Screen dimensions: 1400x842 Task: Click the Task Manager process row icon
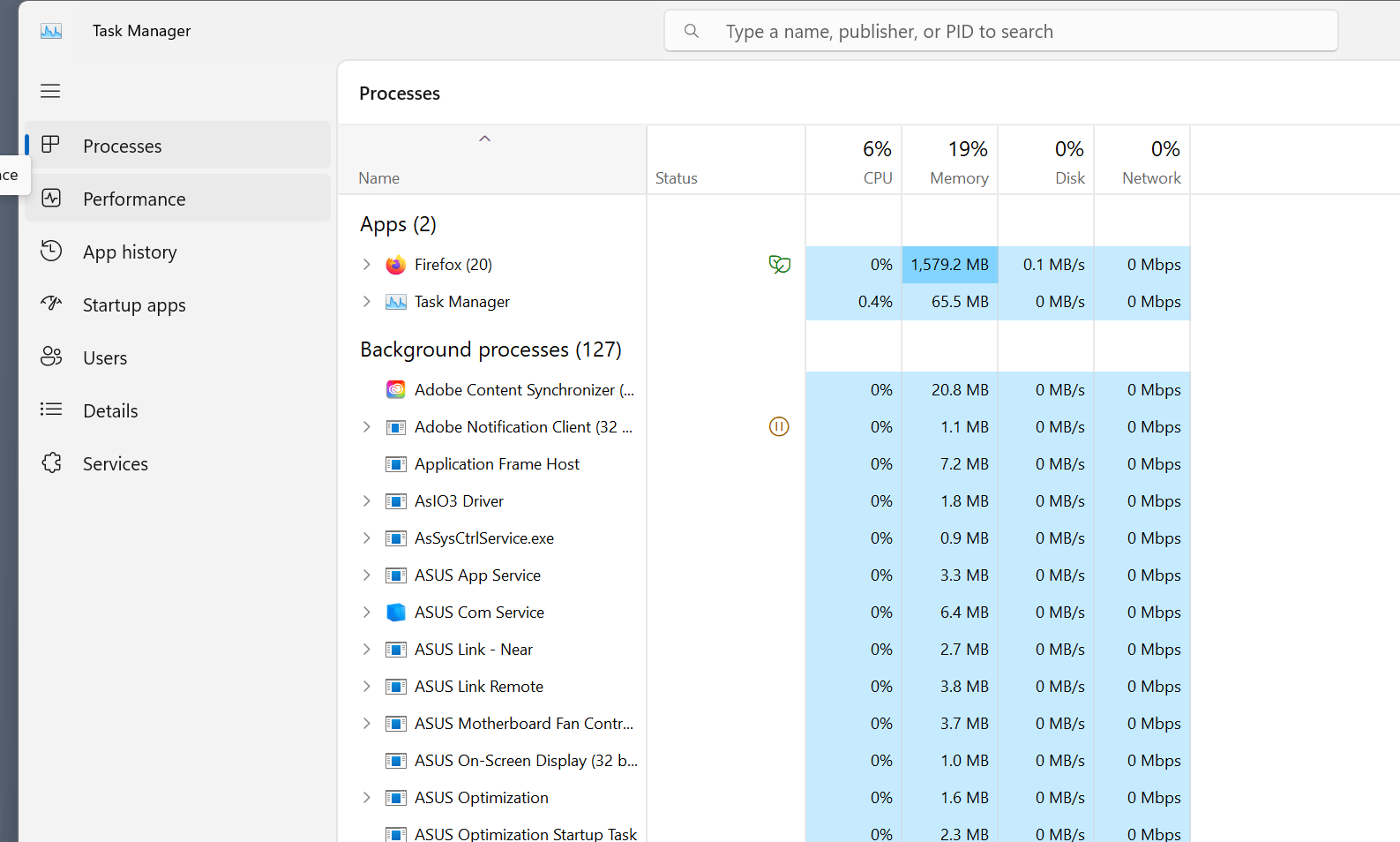pyautogui.click(x=396, y=302)
